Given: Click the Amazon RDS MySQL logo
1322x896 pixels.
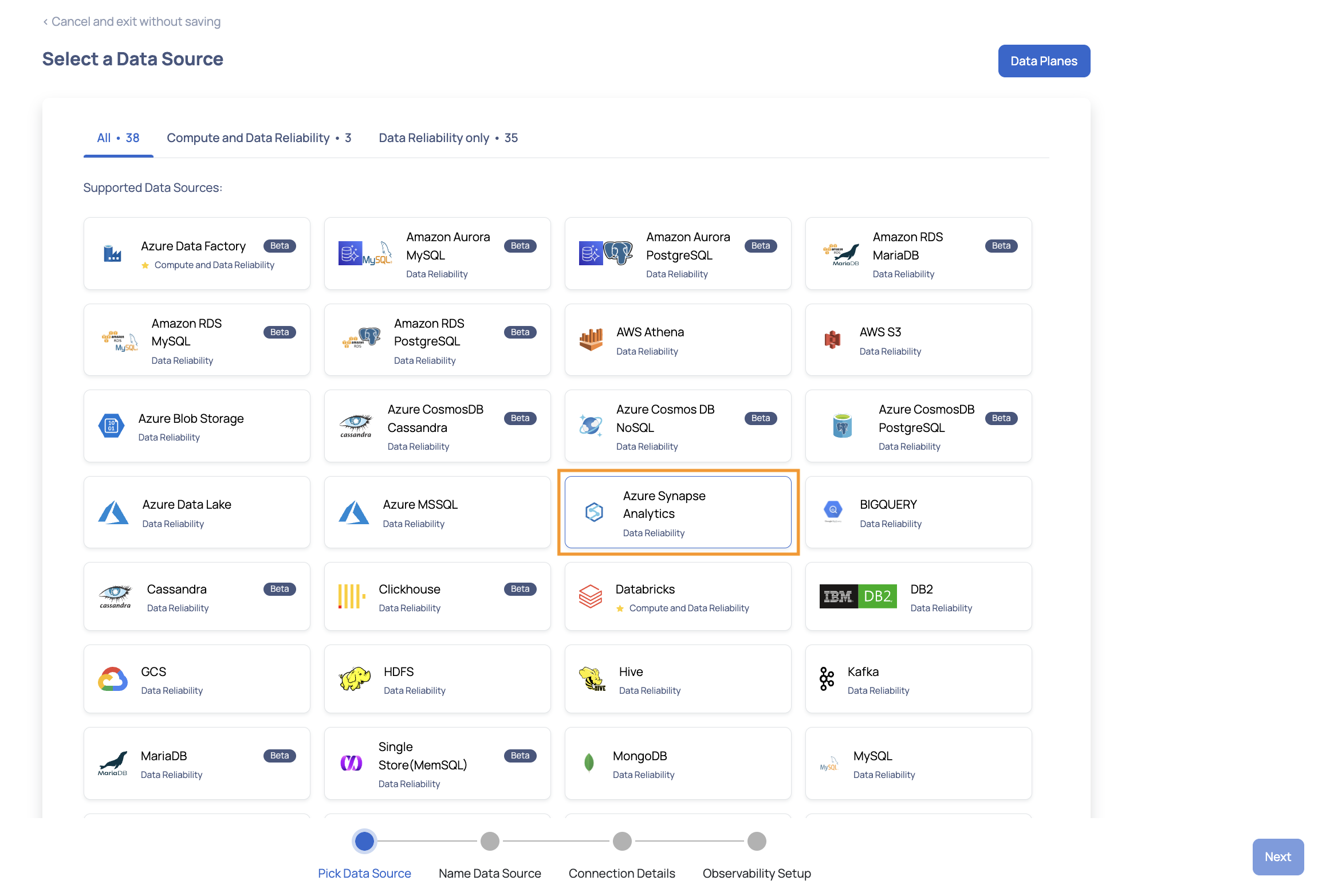Looking at the screenshot, I should click(x=120, y=340).
